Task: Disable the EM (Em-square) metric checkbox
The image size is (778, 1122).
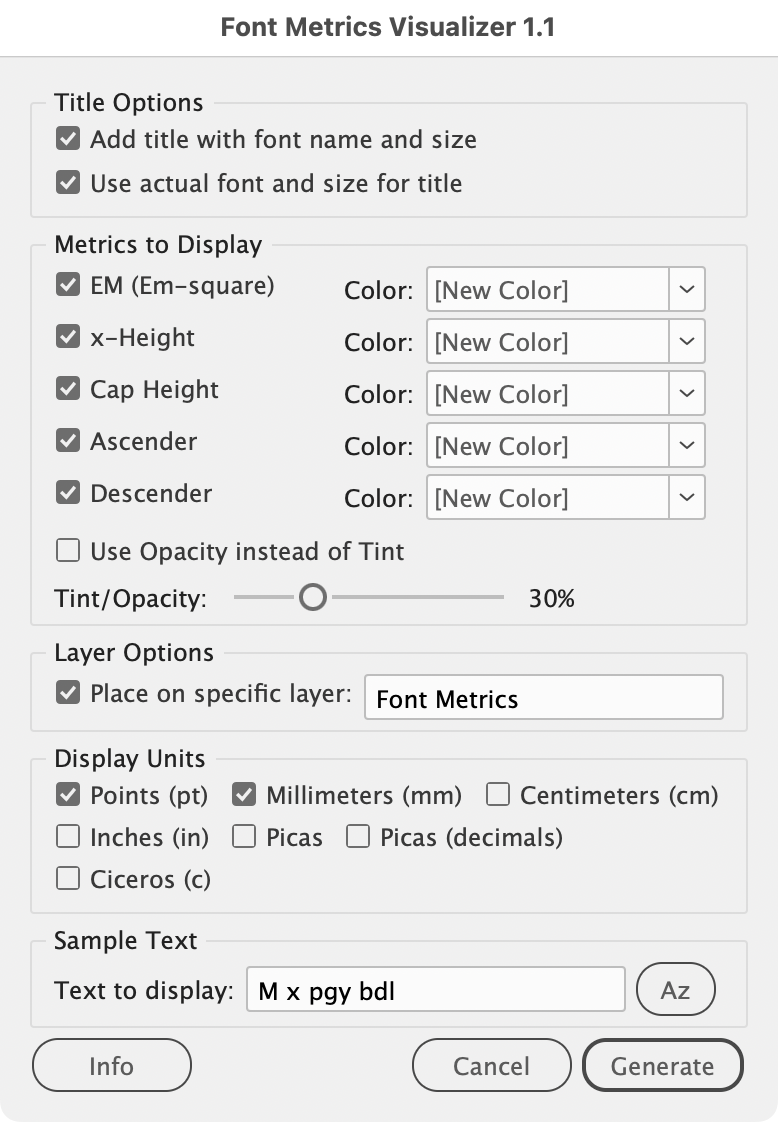Action: point(68,285)
